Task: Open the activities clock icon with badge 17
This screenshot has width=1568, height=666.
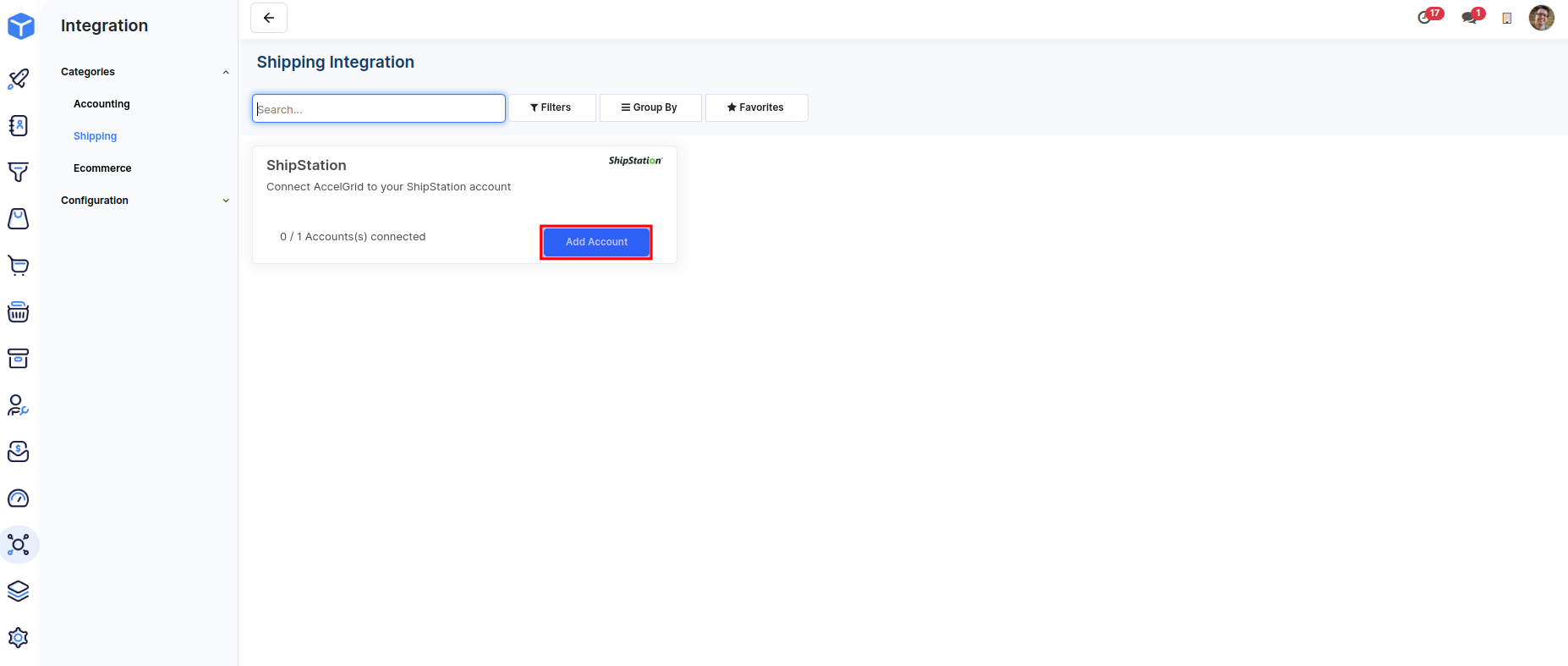Action: point(1425,18)
